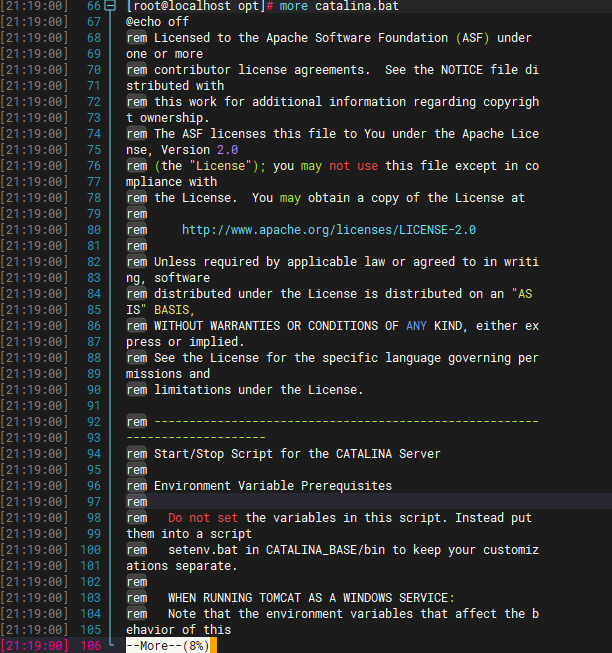Click the '@echo off' line

coord(157,22)
